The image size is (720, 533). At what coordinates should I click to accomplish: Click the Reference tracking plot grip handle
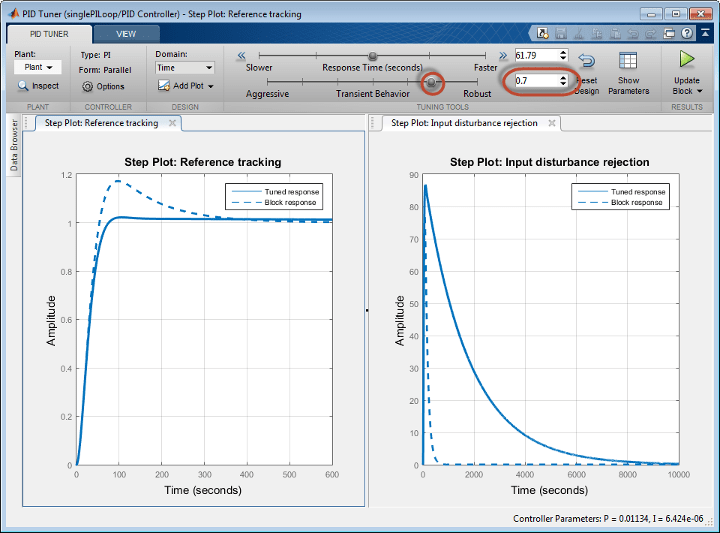27,123
